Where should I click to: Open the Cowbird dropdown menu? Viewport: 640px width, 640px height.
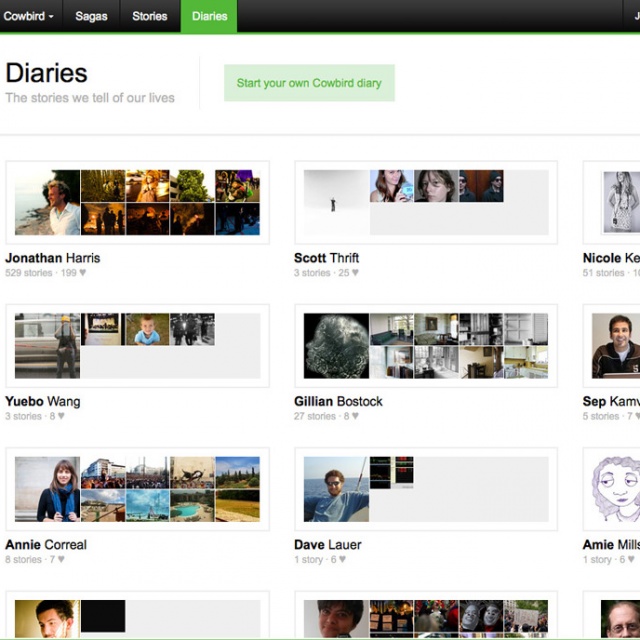(x=29, y=16)
